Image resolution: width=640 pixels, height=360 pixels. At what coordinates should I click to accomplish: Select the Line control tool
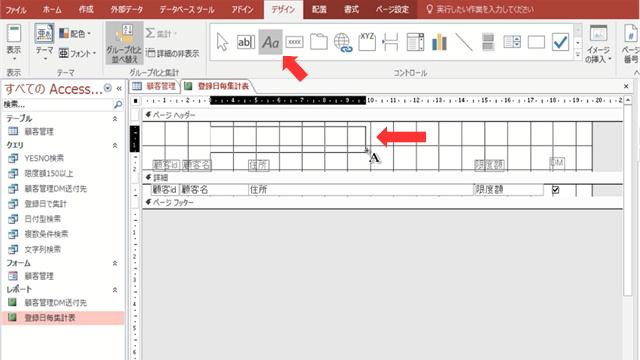point(464,42)
